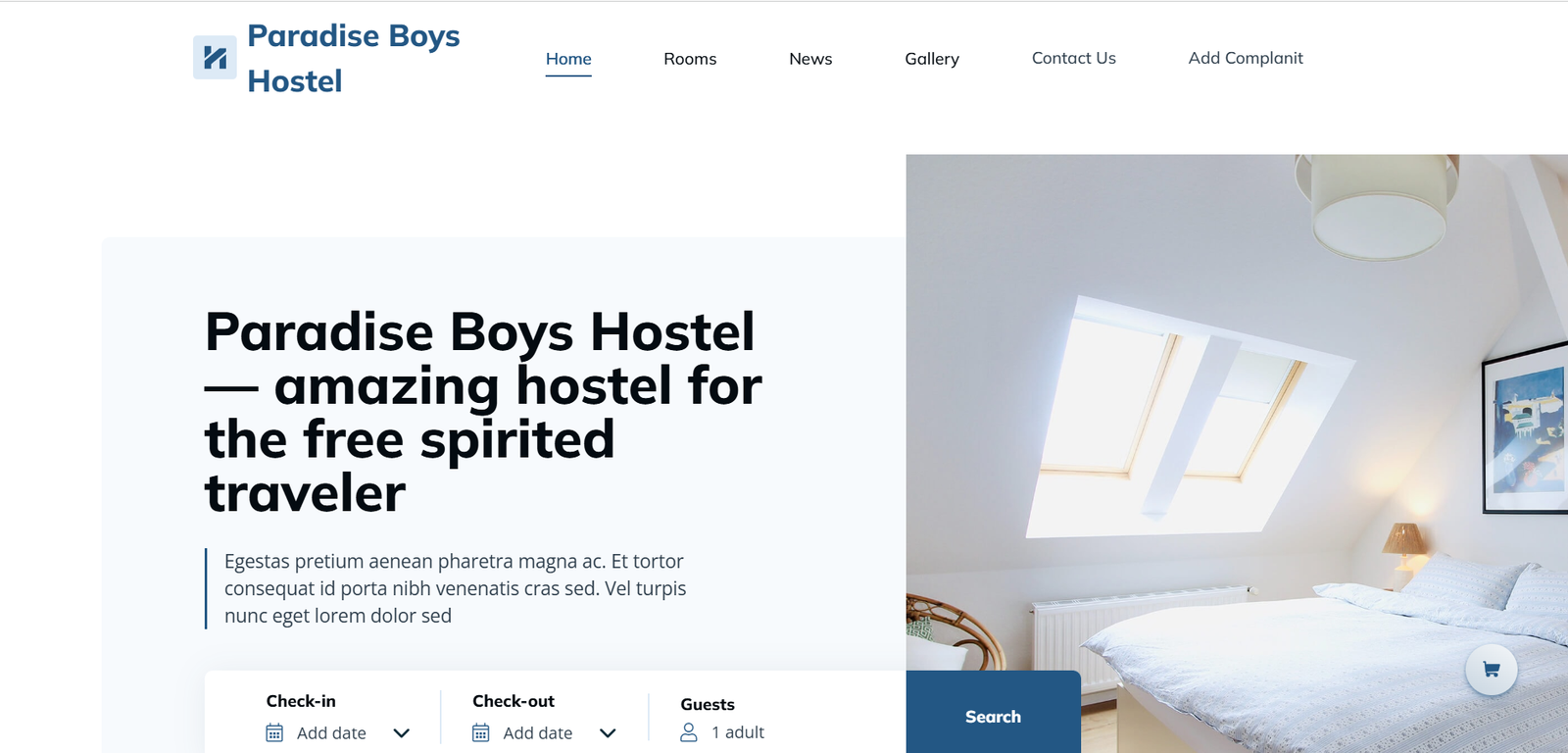The width and height of the screenshot is (1568, 753).
Task: Click the main hero heading text
Action: [x=483, y=412]
